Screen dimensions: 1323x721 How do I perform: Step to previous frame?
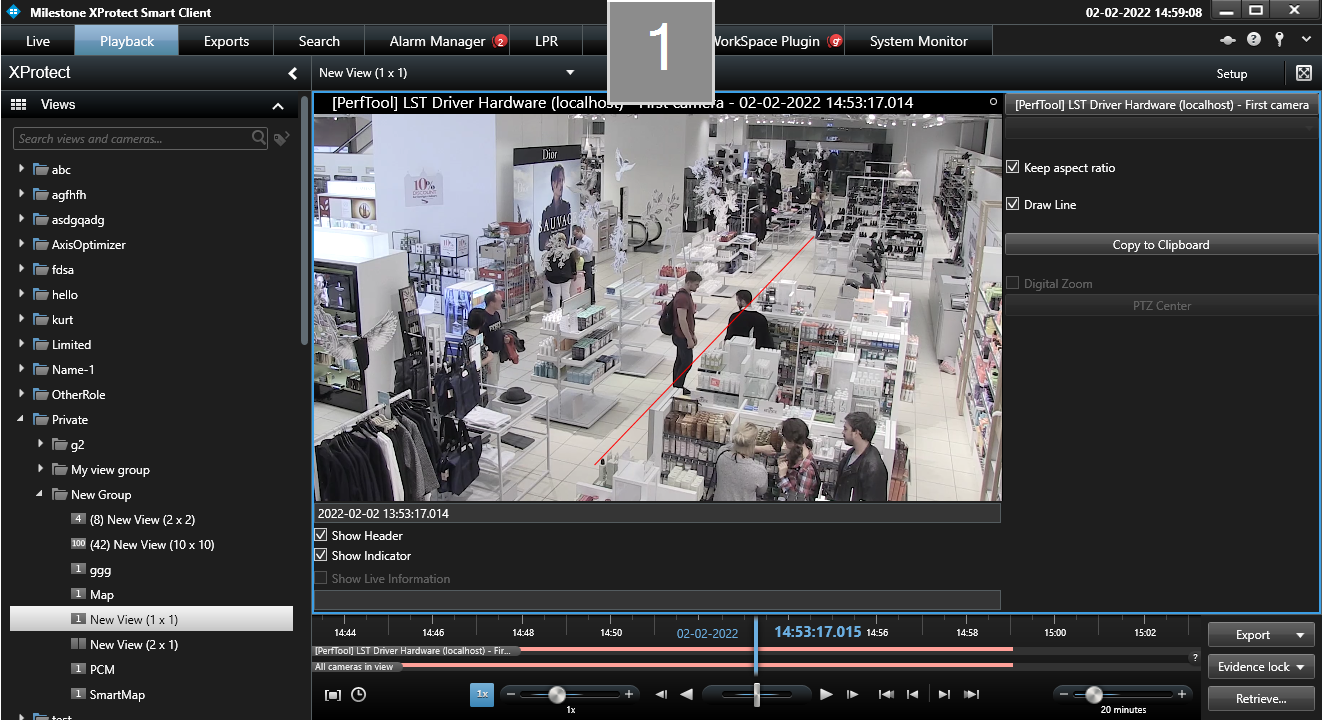click(x=661, y=694)
